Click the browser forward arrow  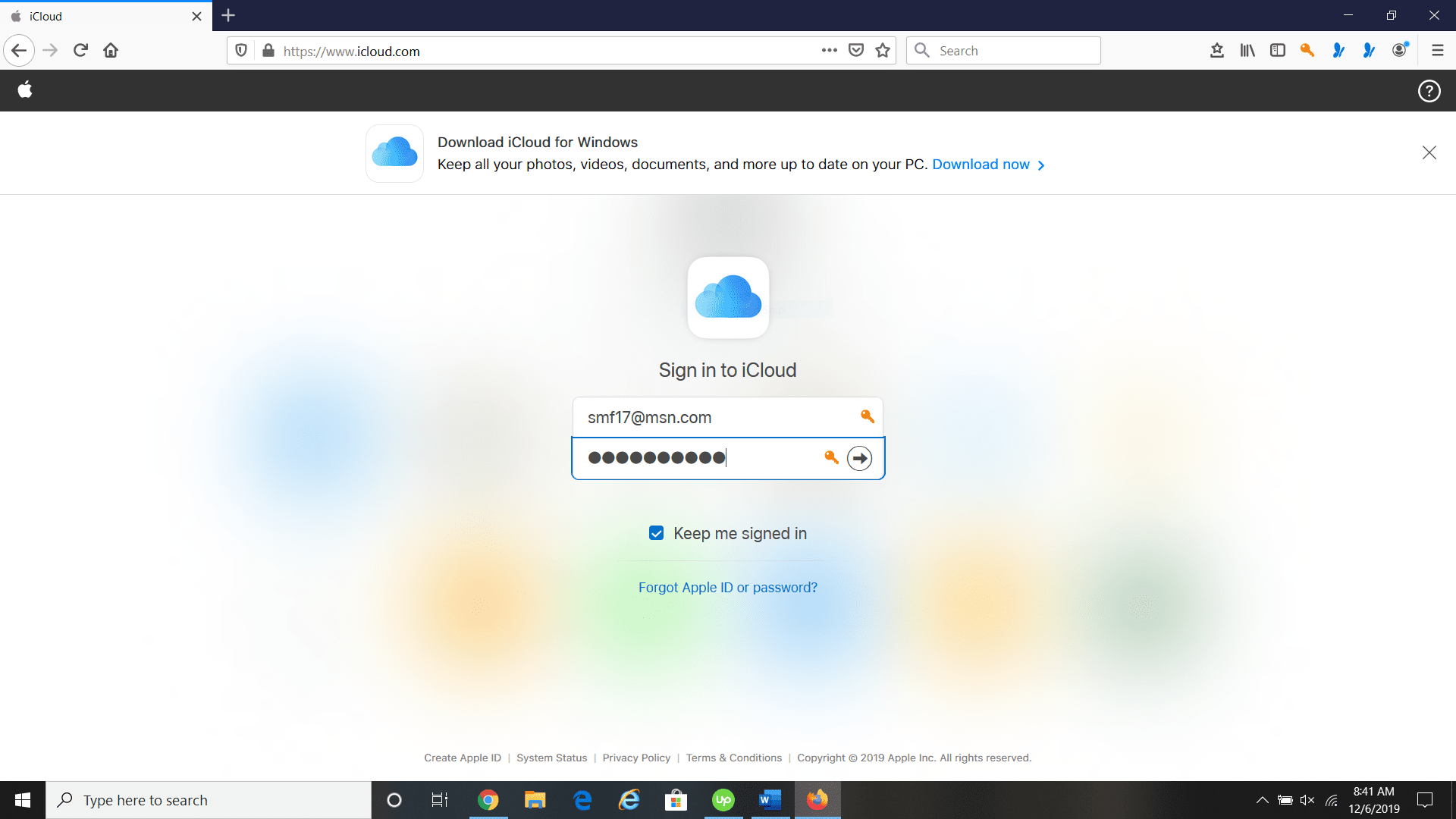[x=50, y=51]
